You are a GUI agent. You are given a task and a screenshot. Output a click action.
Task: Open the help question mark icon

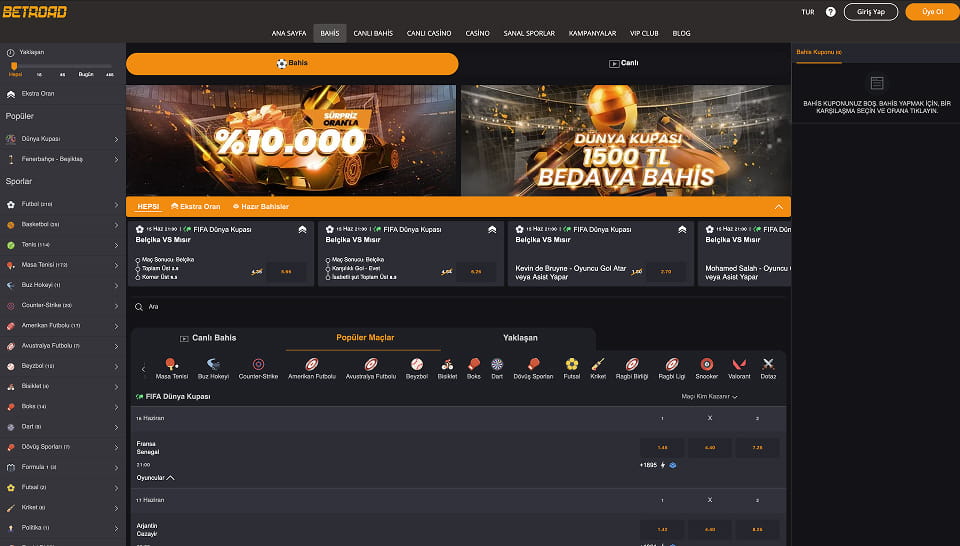coord(830,12)
